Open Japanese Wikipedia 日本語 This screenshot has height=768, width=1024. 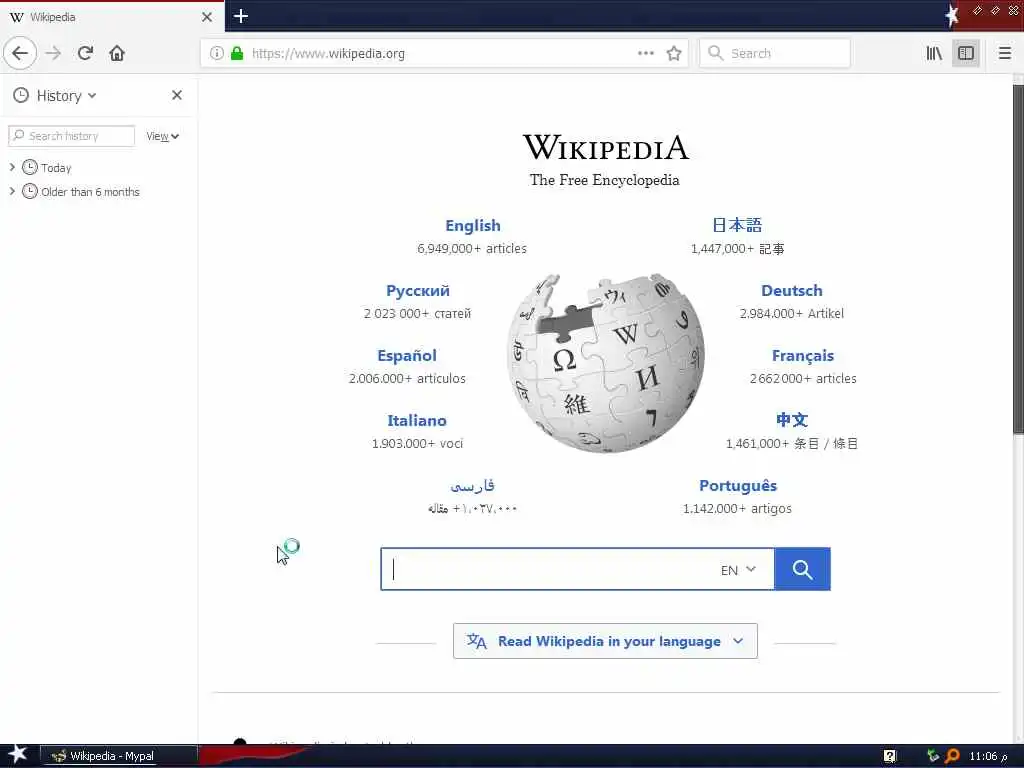point(737,225)
